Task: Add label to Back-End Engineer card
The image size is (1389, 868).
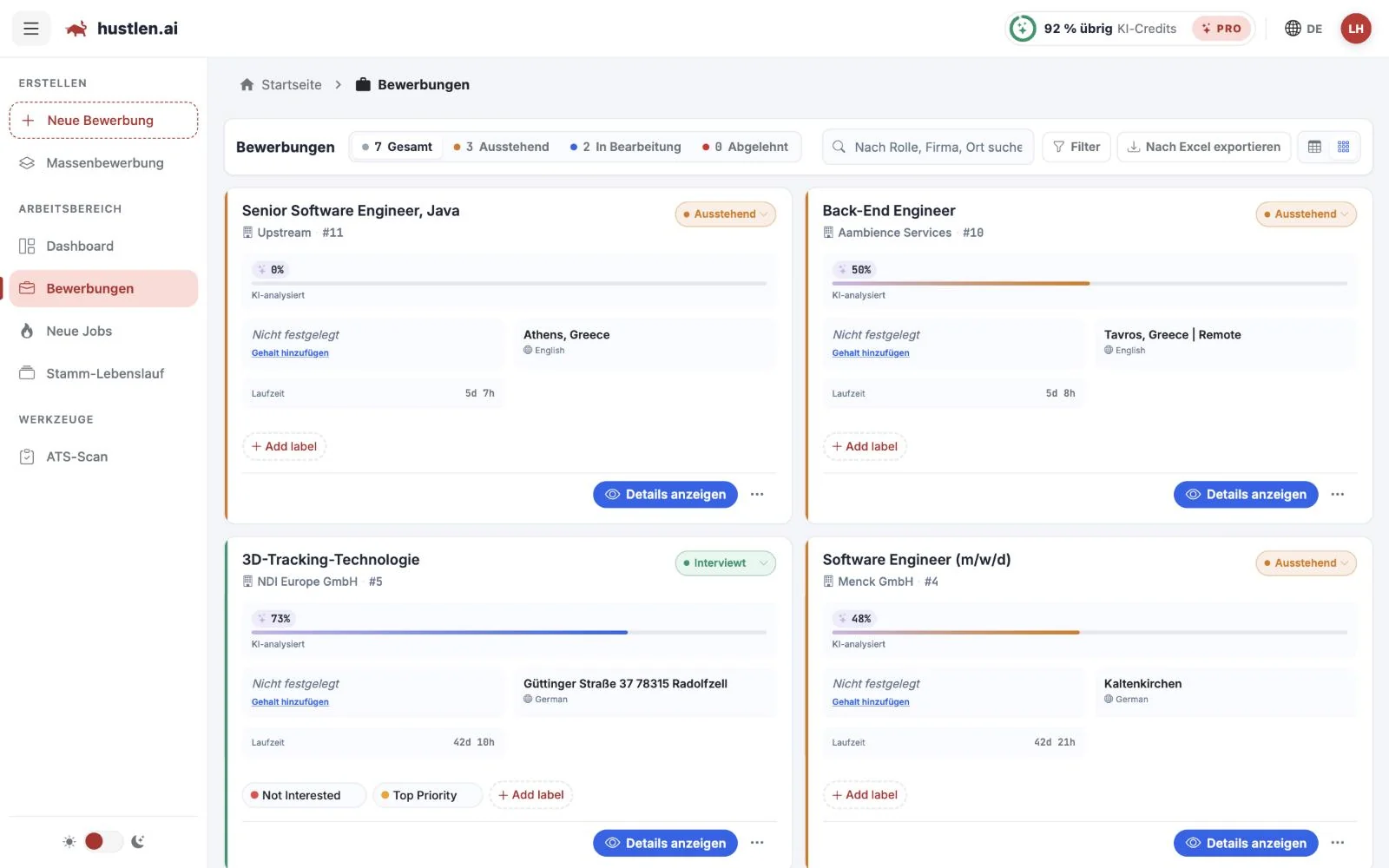Action: pyautogui.click(x=865, y=447)
